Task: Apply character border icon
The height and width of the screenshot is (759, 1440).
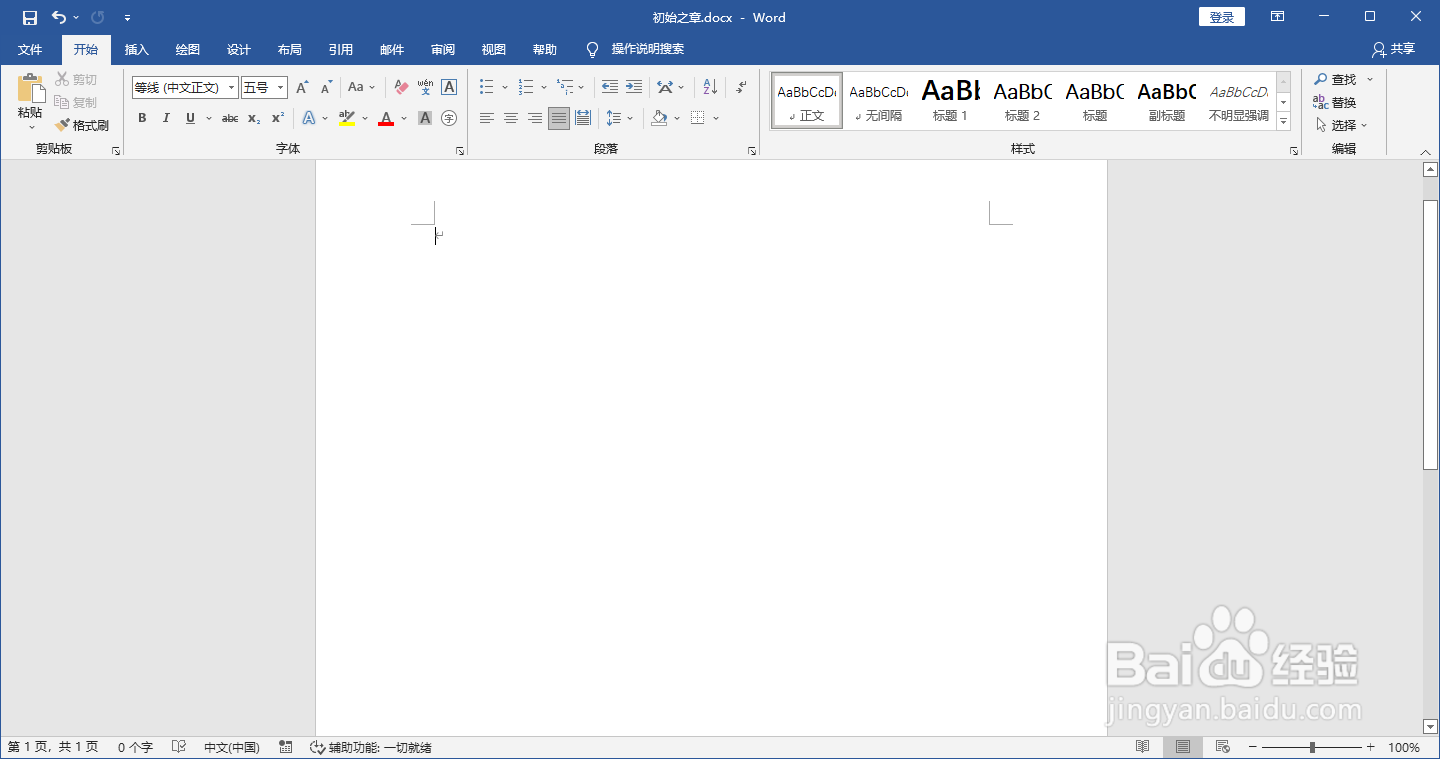Action: [449, 88]
